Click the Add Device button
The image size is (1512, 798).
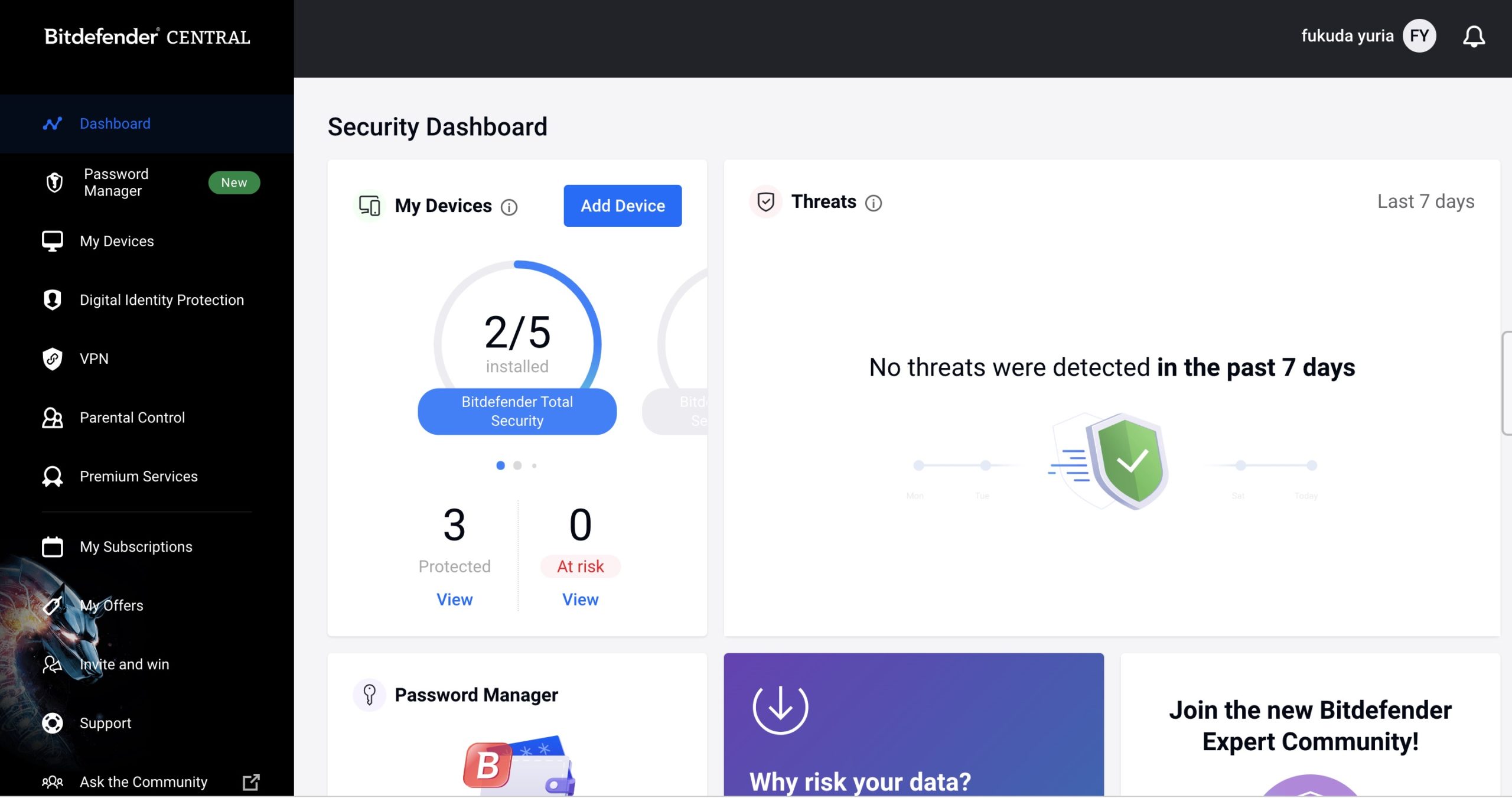click(x=623, y=206)
